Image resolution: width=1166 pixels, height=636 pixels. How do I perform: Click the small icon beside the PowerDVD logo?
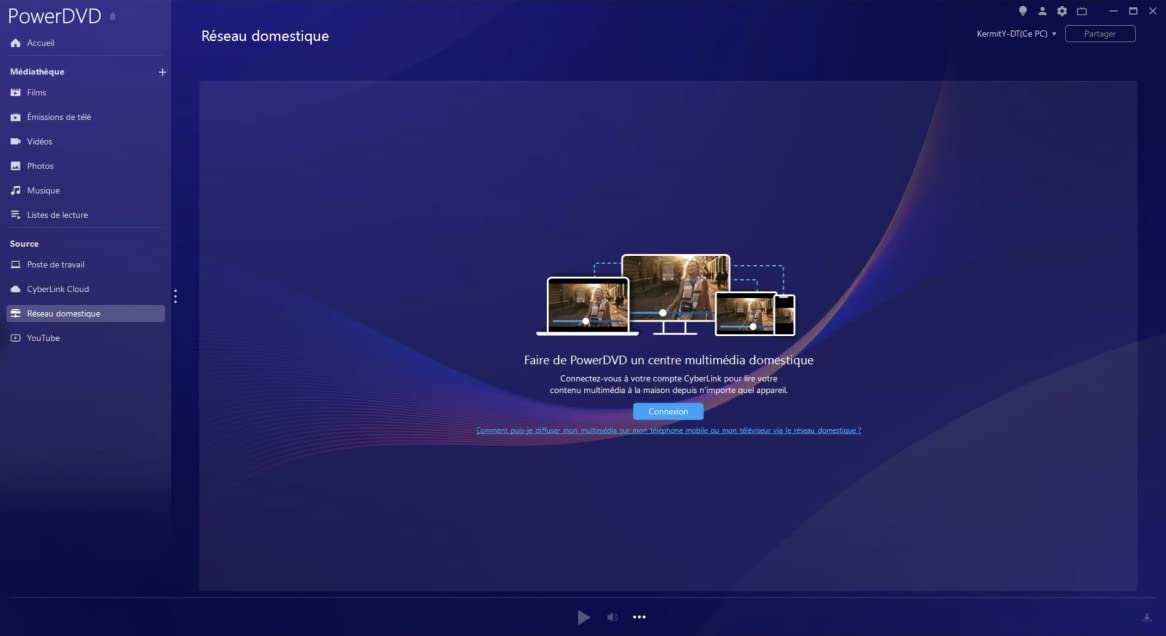[x=113, y=16]
